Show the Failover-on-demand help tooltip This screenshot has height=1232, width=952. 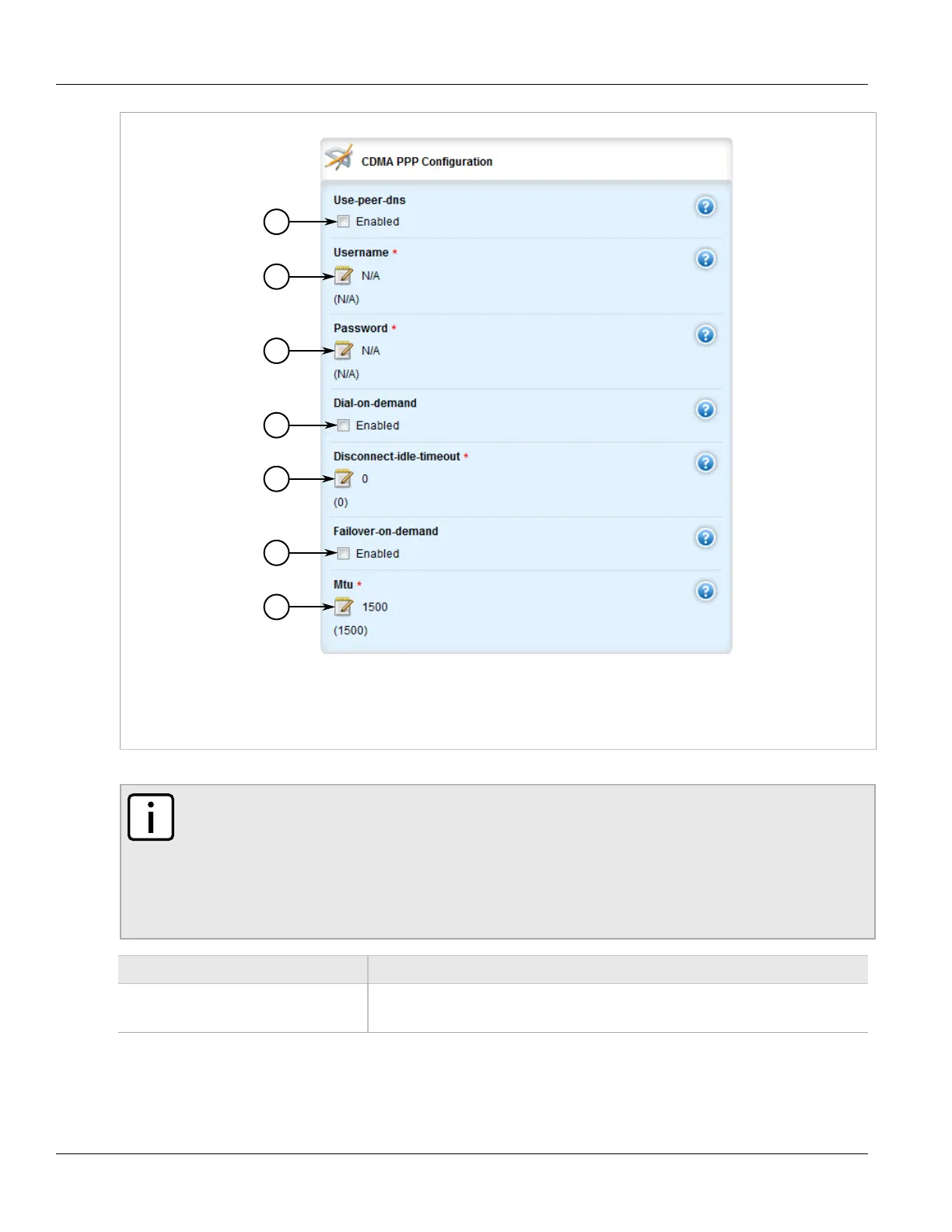[x=705, y=538]
